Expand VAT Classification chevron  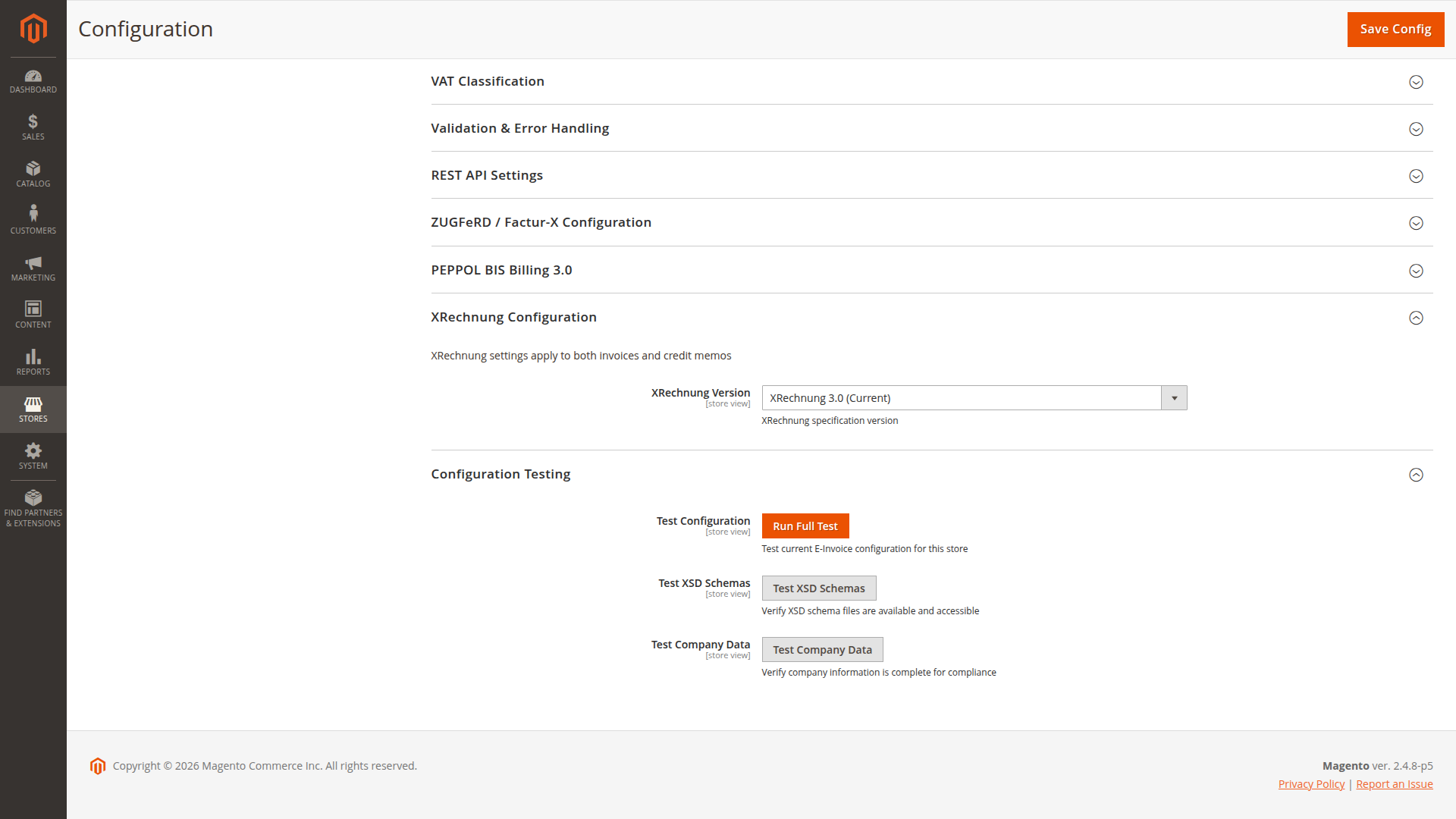(x=1416, y=82)
